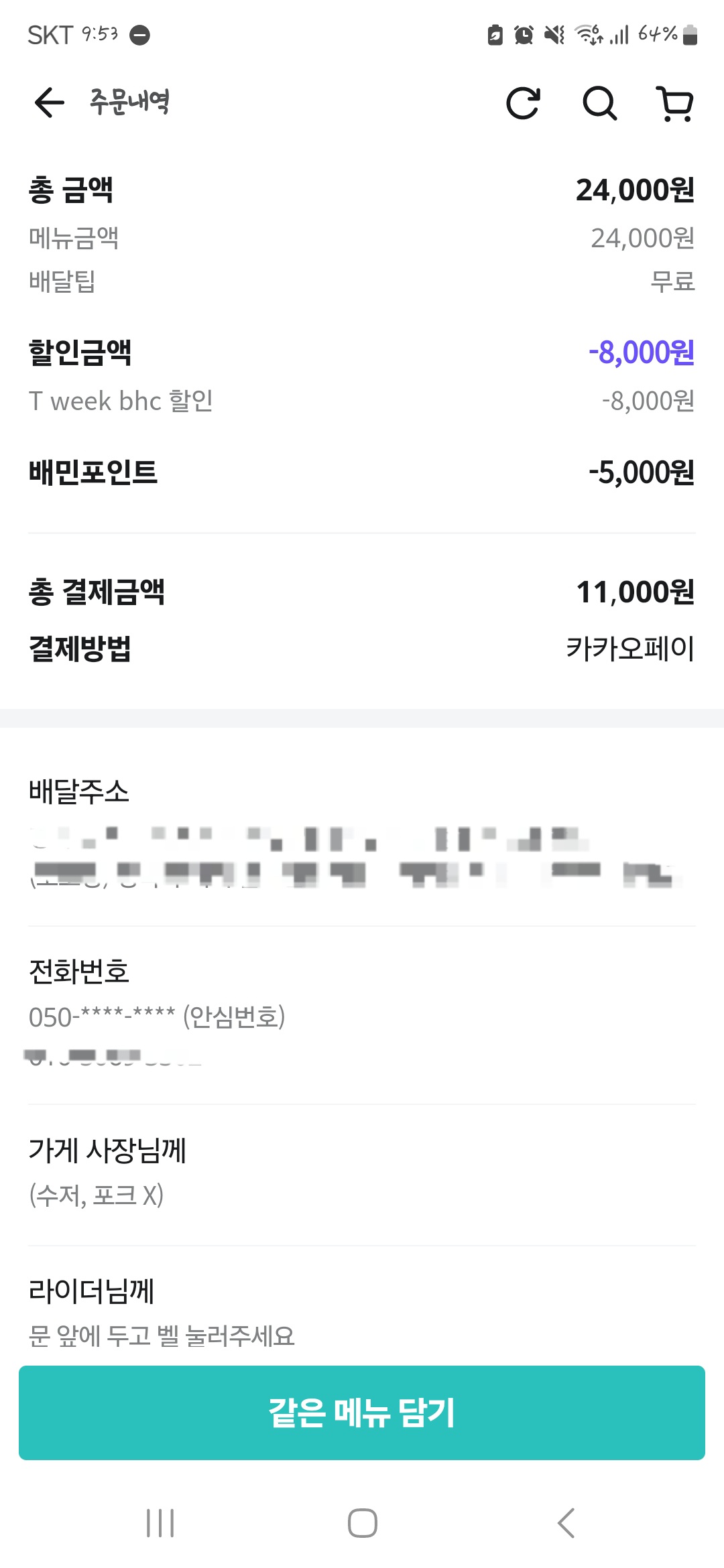Open search with magnifier icon
Screen dimensions: 724x1568
[599, 103]
